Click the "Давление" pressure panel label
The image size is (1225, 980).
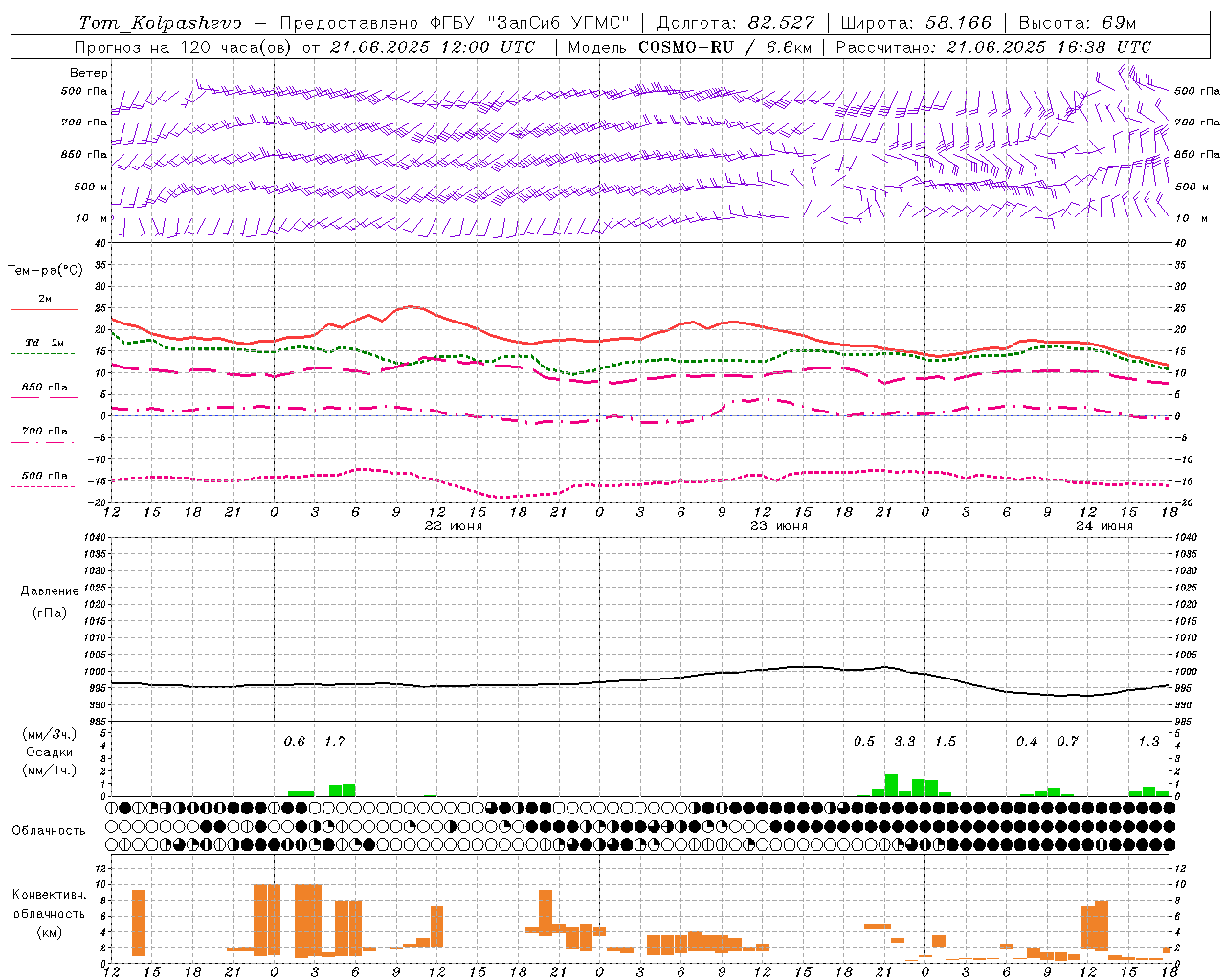50,591
